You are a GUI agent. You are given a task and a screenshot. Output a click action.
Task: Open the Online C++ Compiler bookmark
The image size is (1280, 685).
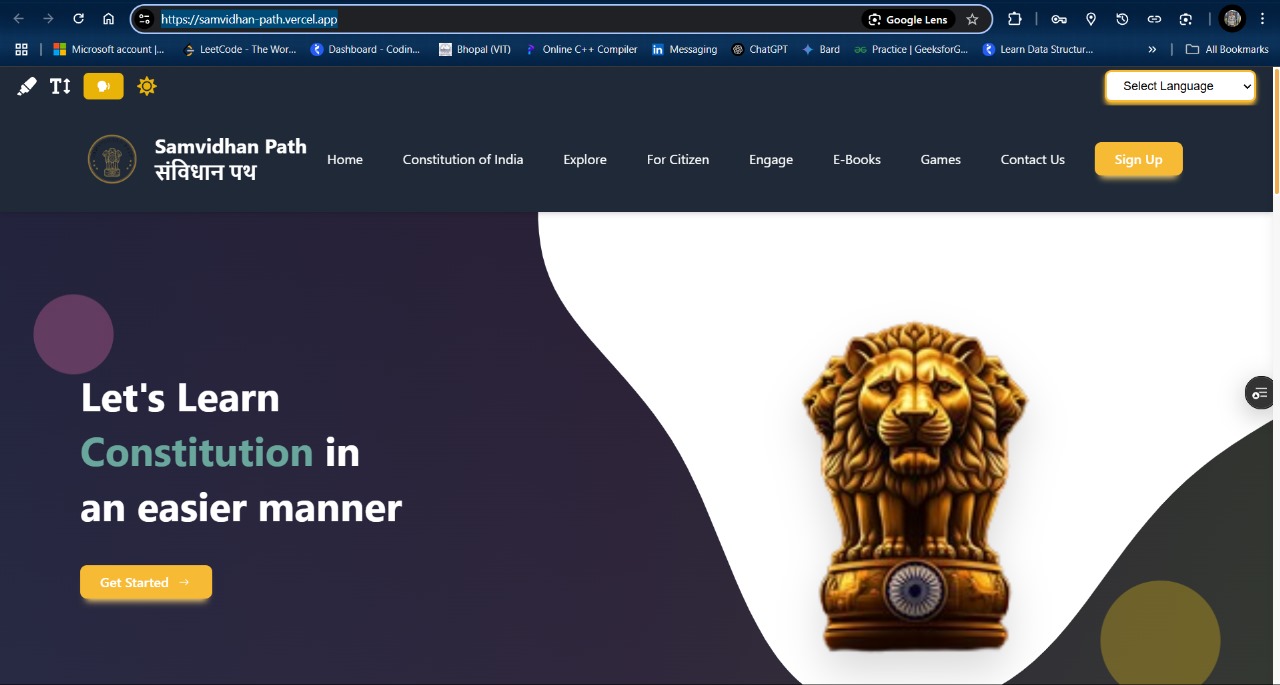[581, 49]
